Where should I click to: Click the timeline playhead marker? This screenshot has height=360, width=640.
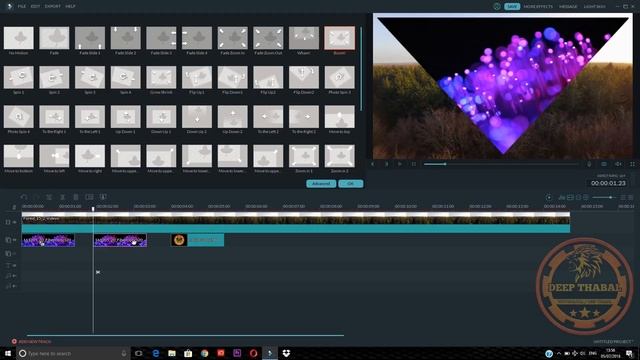pyautogui.click(x=93, y=209)
